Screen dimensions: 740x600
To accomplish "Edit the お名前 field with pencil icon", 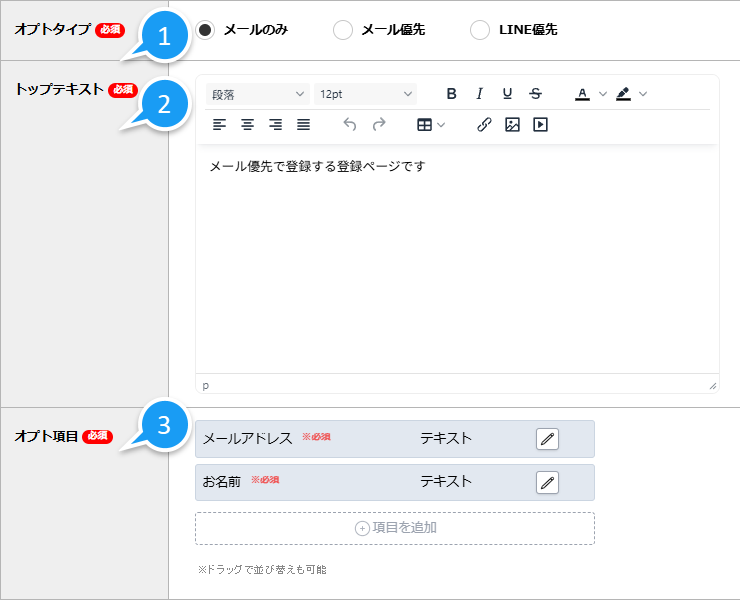I will [547, 482].
